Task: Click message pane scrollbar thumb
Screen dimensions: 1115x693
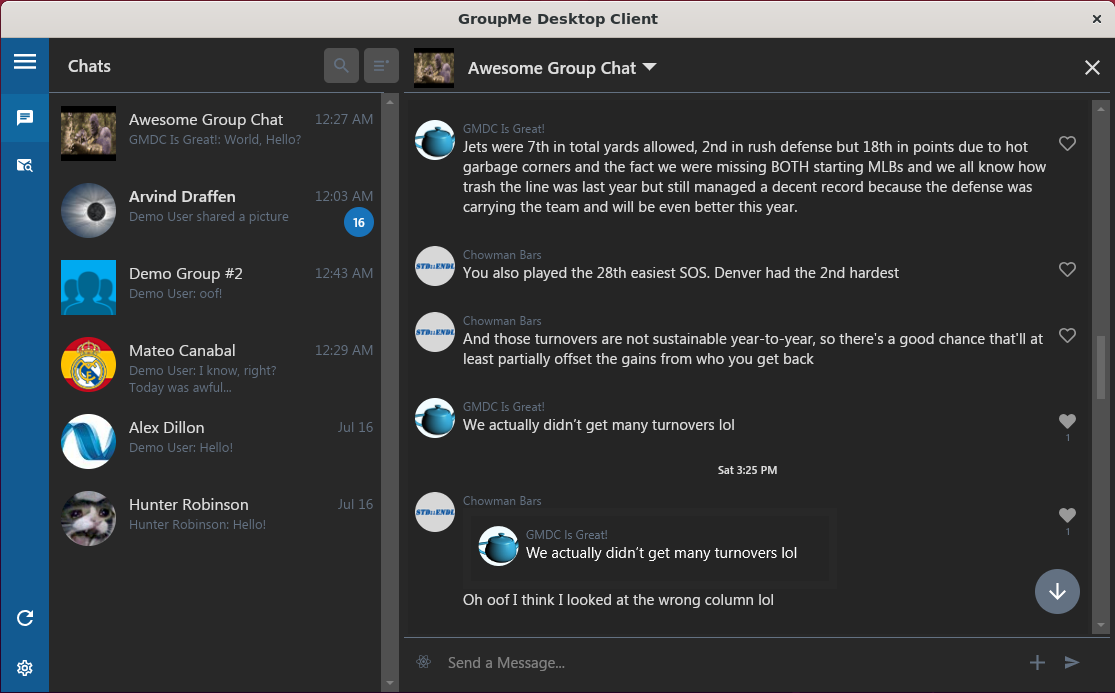Action: point(1101,367)
